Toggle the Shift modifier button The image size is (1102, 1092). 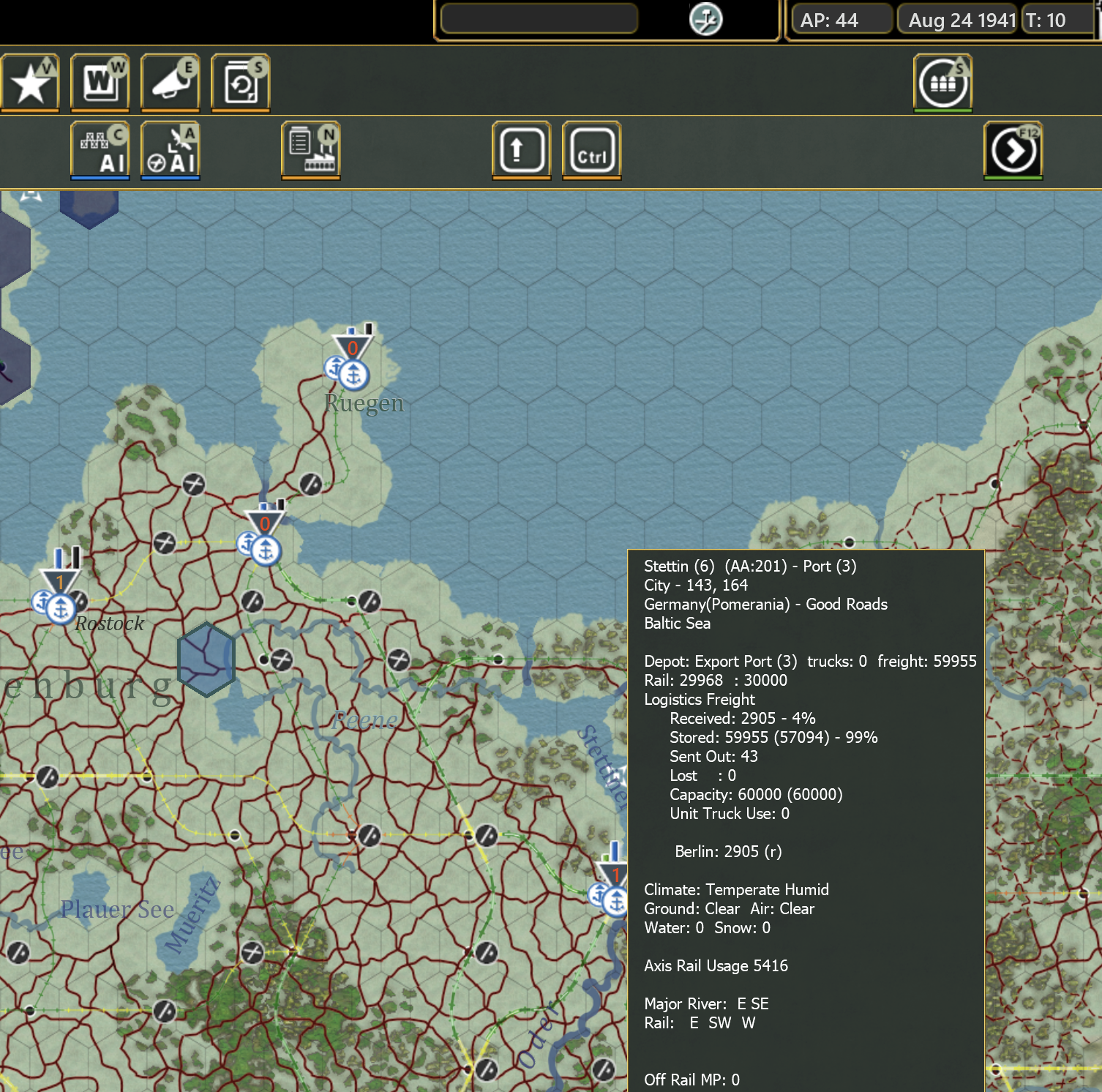point(522,150)
